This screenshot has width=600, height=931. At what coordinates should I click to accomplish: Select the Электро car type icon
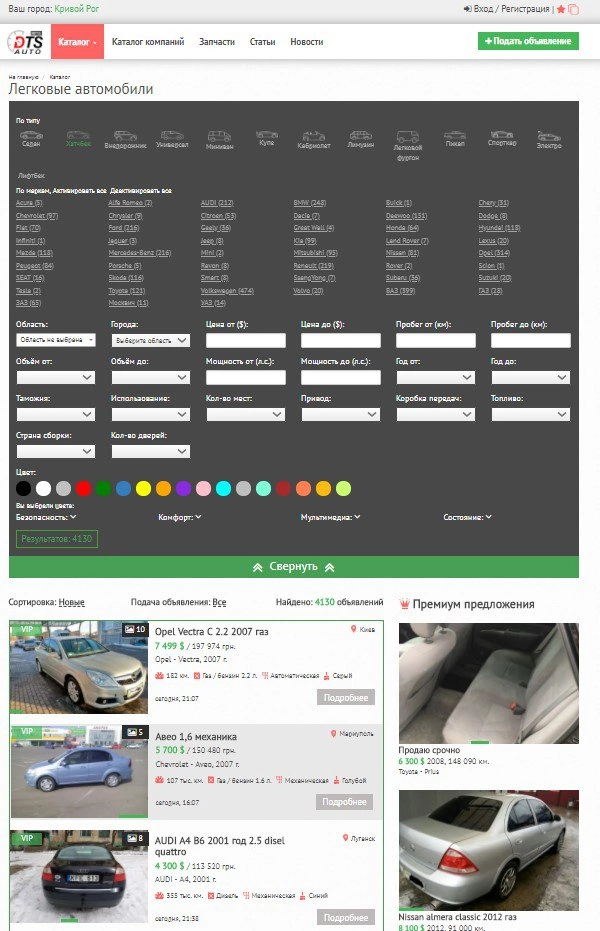coord(549,136)
